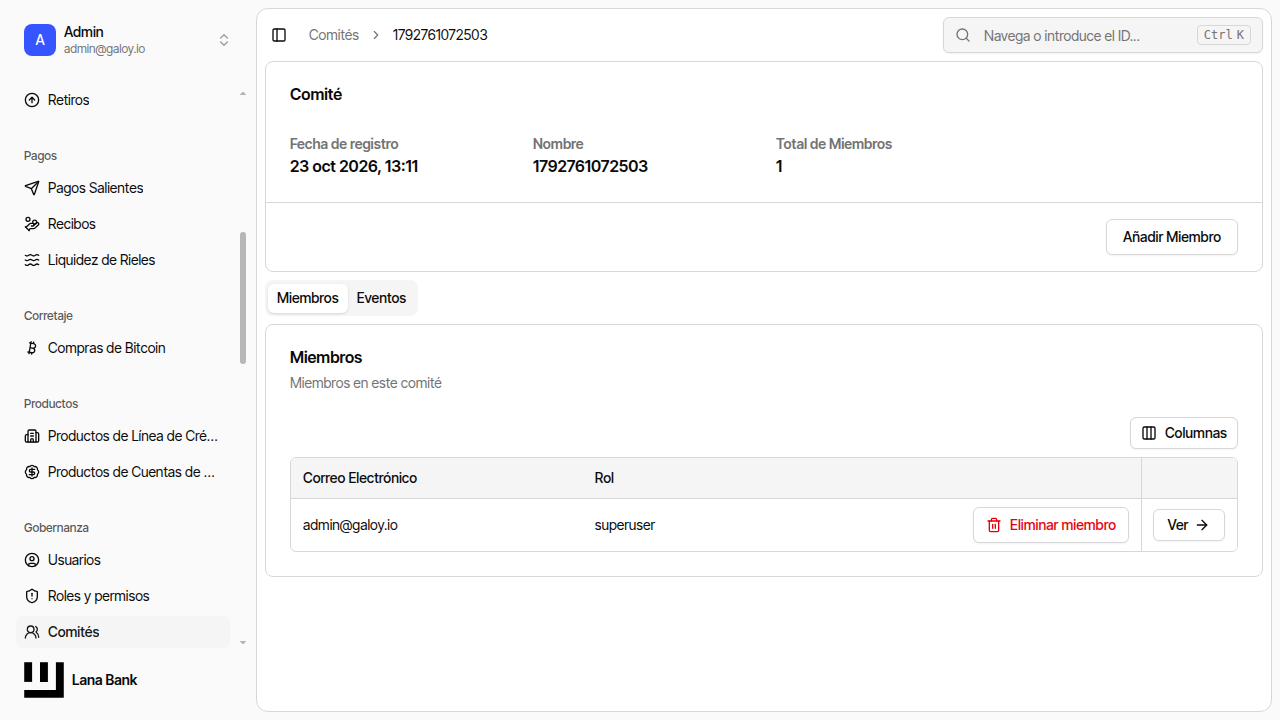Screen dimensions: 1280x720
Task: Click the Pagos Salientes paper plane icon
Action: (x=32, y=188)
